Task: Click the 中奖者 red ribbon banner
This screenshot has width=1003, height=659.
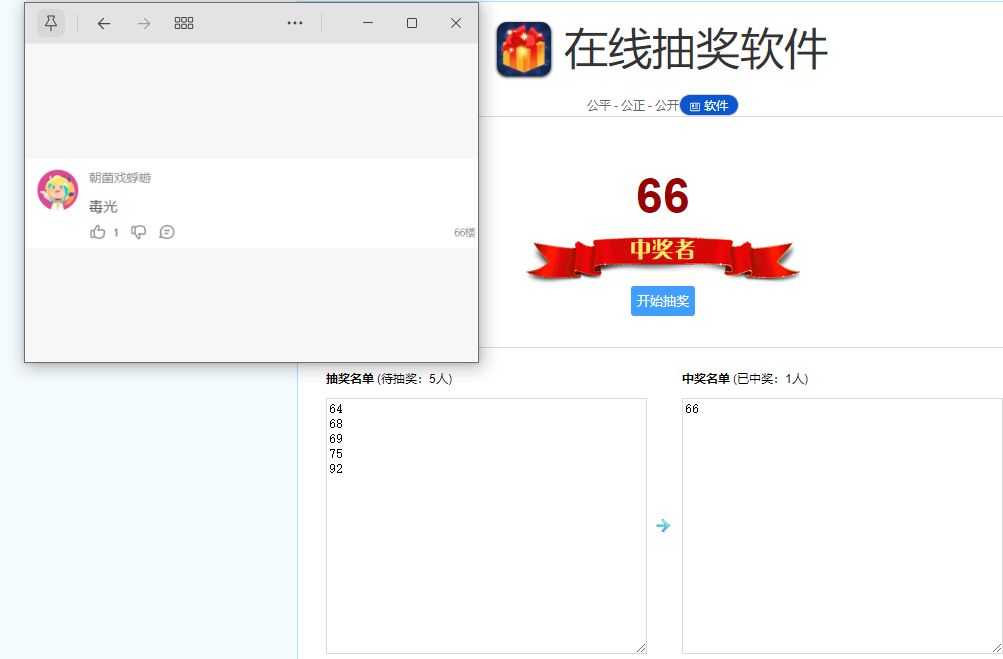Action: pyautogui.click(x=663, y=257)
